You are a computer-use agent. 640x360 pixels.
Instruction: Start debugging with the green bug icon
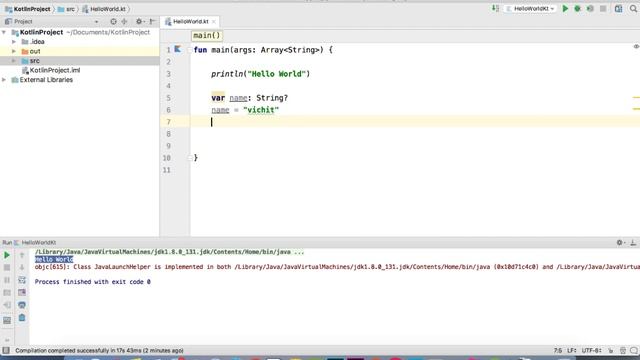(578, 9)
